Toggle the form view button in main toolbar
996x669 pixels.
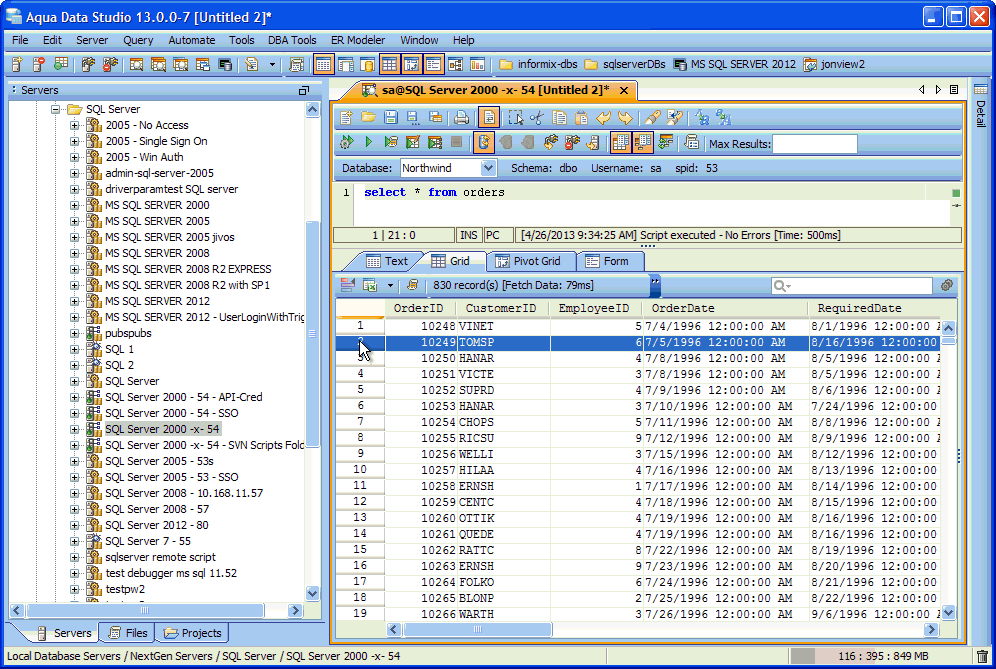(433, 64)
